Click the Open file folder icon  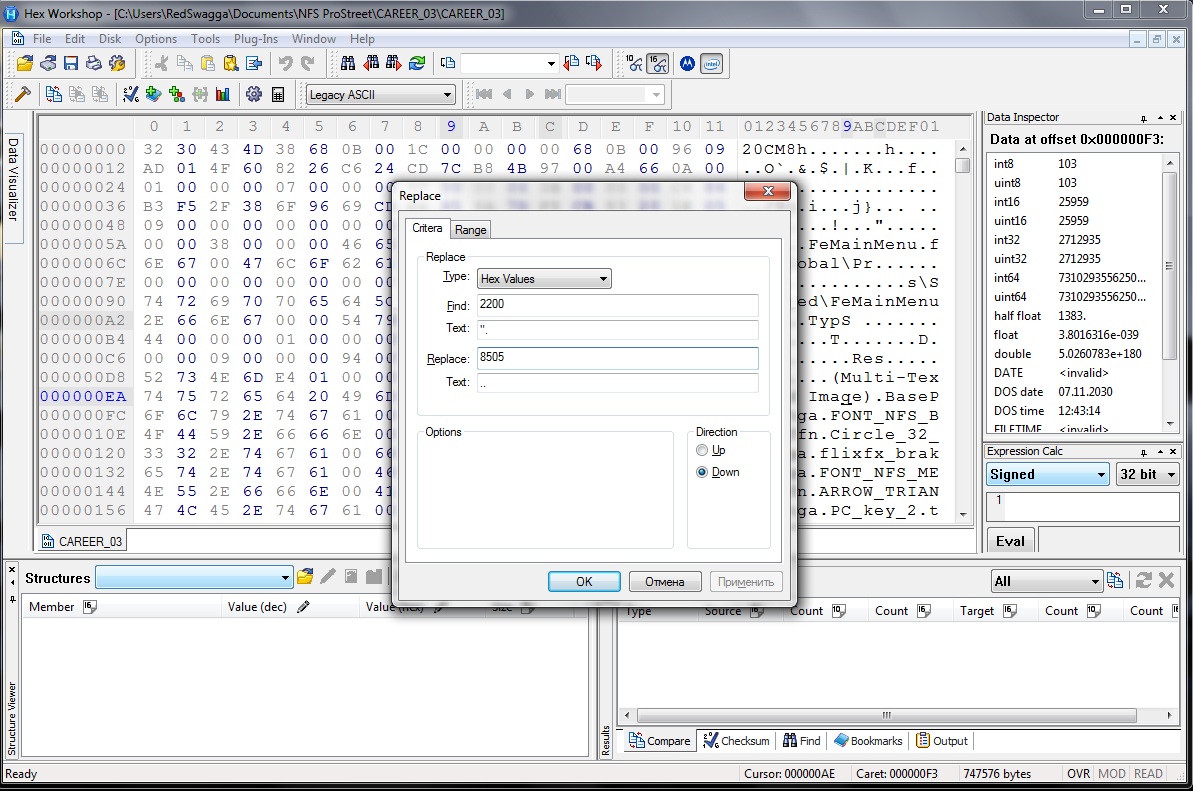pyautogui.click(x=26, y=64)
